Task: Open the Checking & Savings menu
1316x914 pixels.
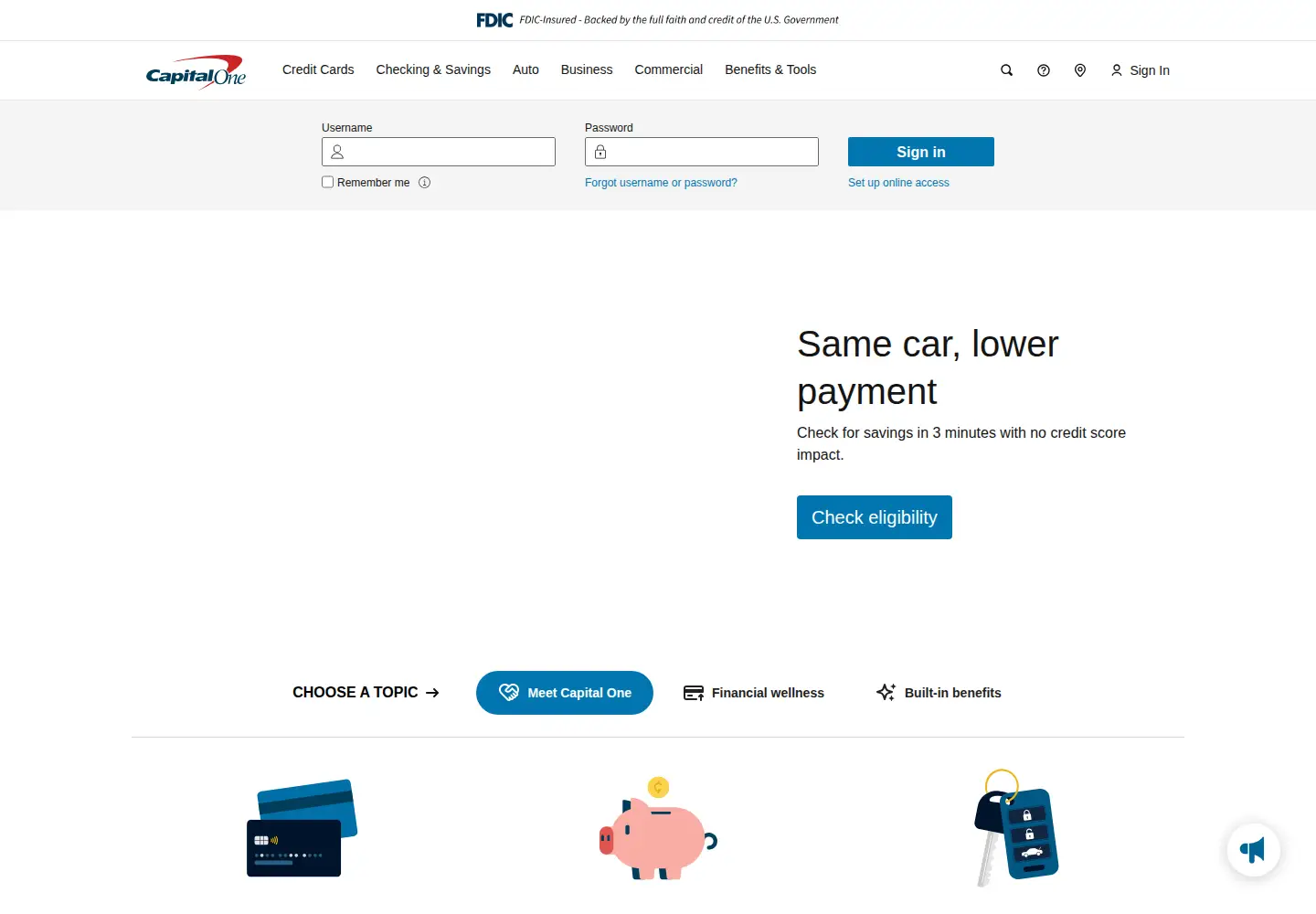Action: (433, 69)
